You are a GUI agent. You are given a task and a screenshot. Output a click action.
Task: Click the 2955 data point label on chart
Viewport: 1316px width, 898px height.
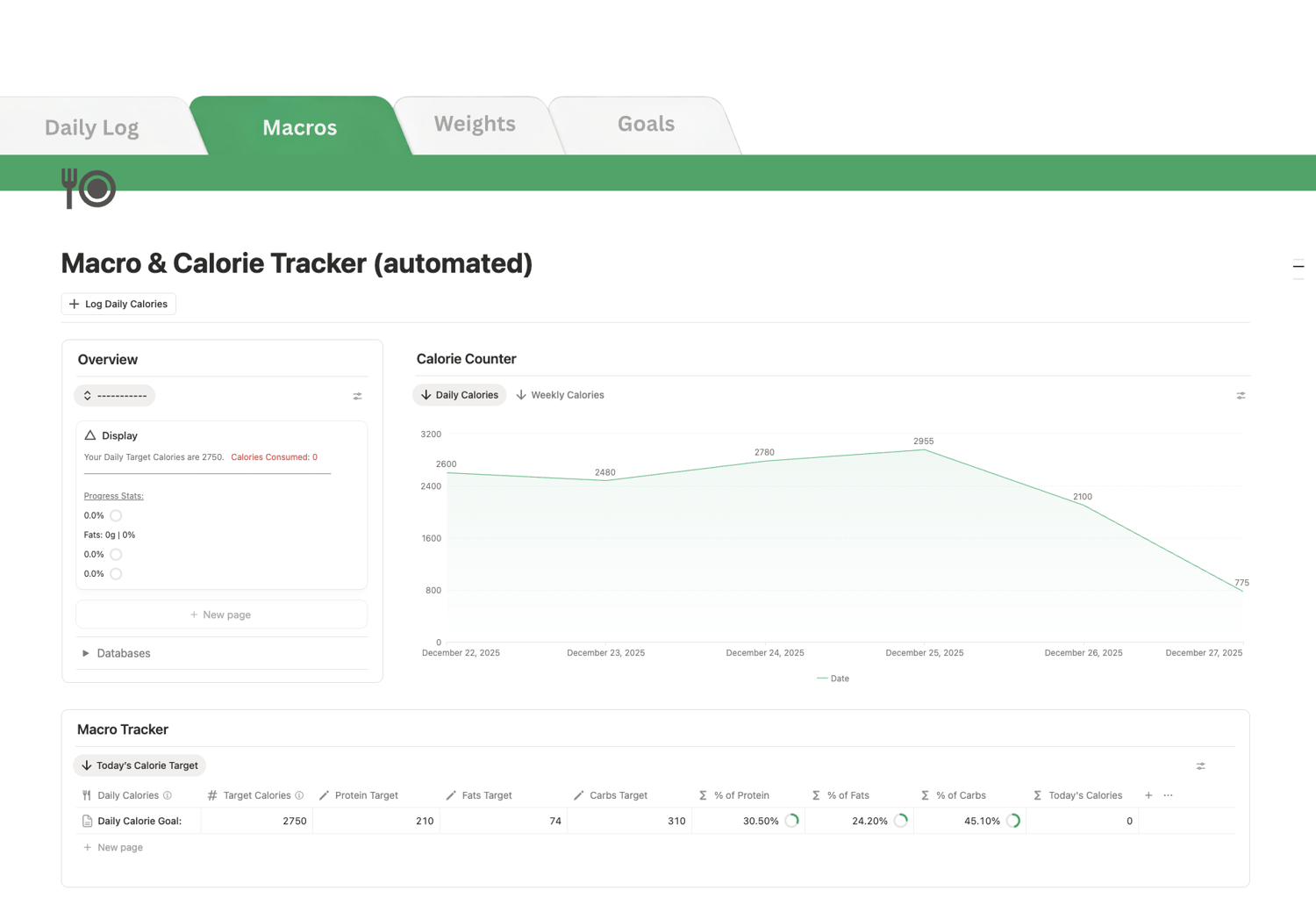[923, 442]
